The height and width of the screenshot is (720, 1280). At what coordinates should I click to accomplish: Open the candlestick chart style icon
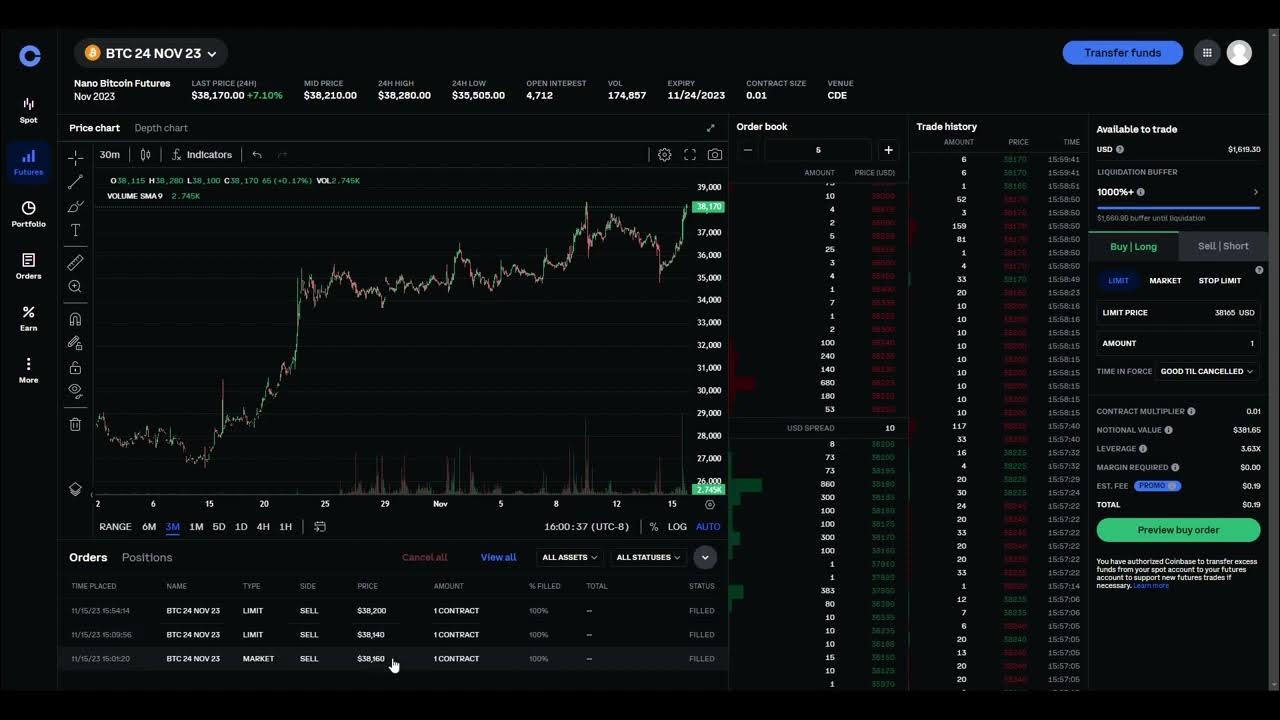pos(146,154)
